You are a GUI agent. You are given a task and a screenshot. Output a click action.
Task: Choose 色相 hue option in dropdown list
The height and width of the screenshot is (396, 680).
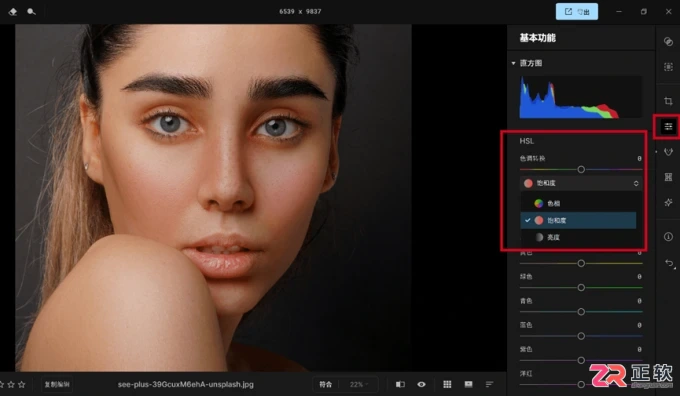pos(579,203)
